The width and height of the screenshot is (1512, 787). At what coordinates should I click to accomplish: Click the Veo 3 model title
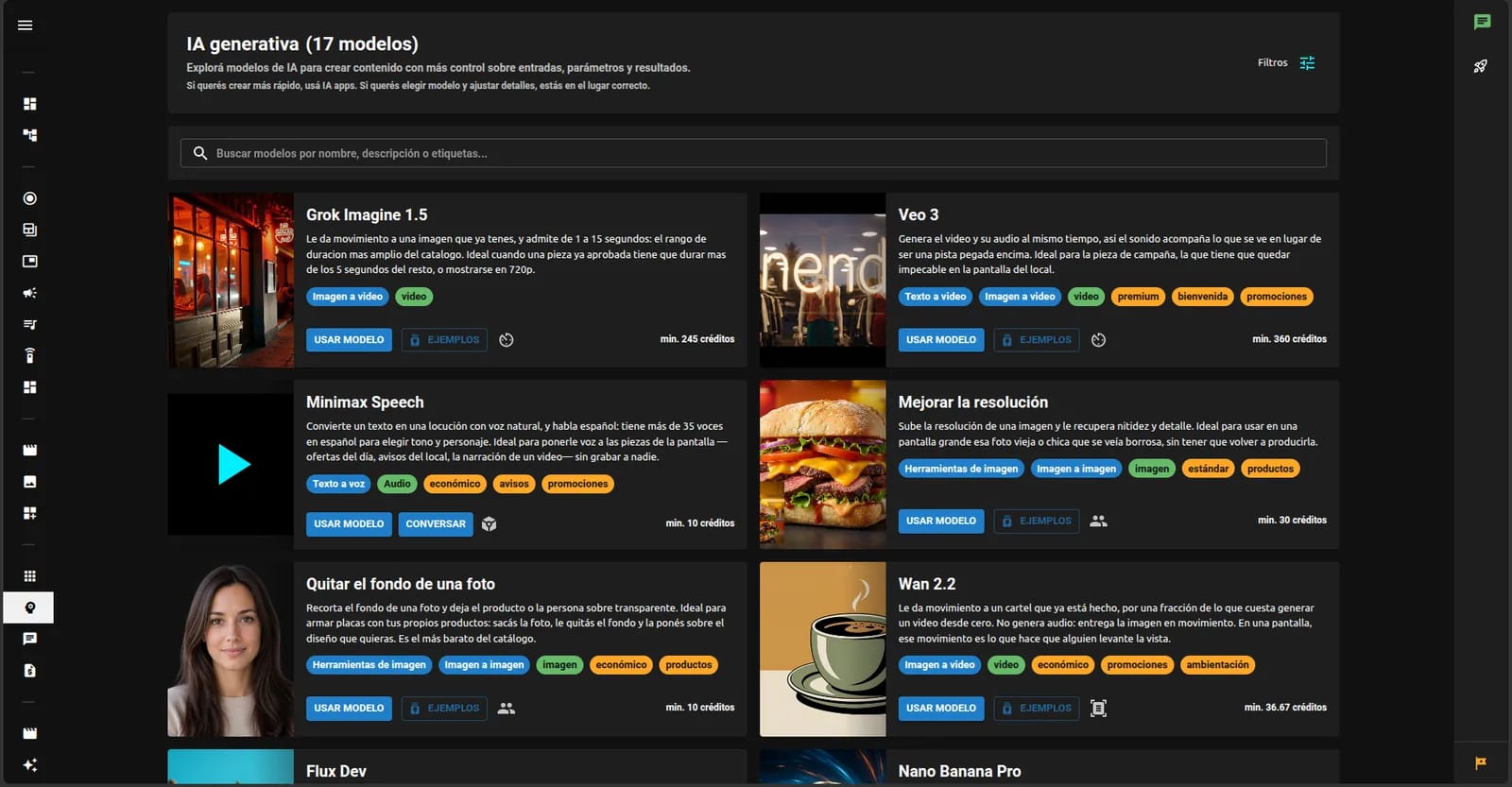click(x=919, y=215)
